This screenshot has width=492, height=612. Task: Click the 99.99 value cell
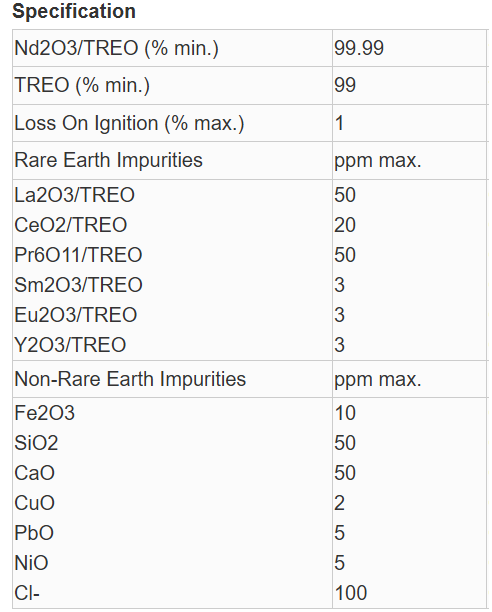pyautogui.click(x=409, y=48)
